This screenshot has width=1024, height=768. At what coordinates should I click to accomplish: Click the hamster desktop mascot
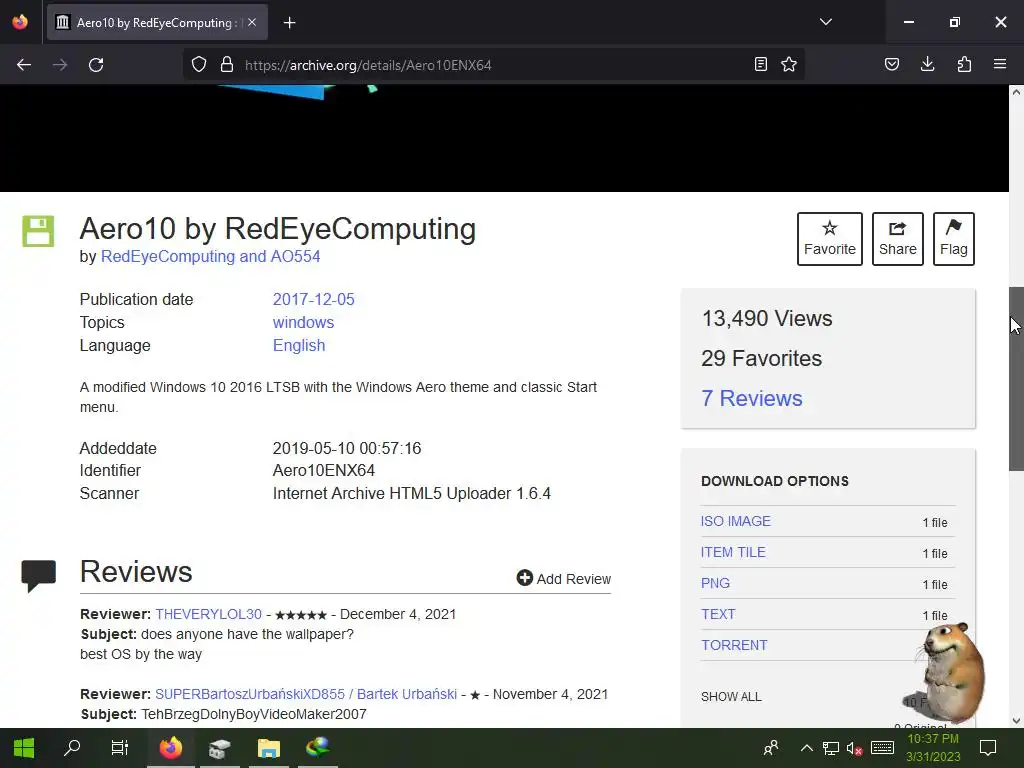[x=952, y=673]
